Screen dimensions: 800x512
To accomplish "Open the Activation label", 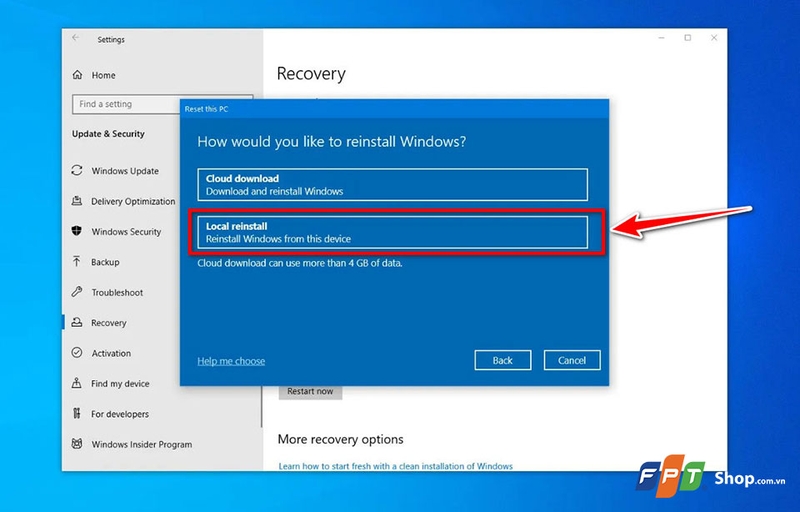I will tap(111, 353).
